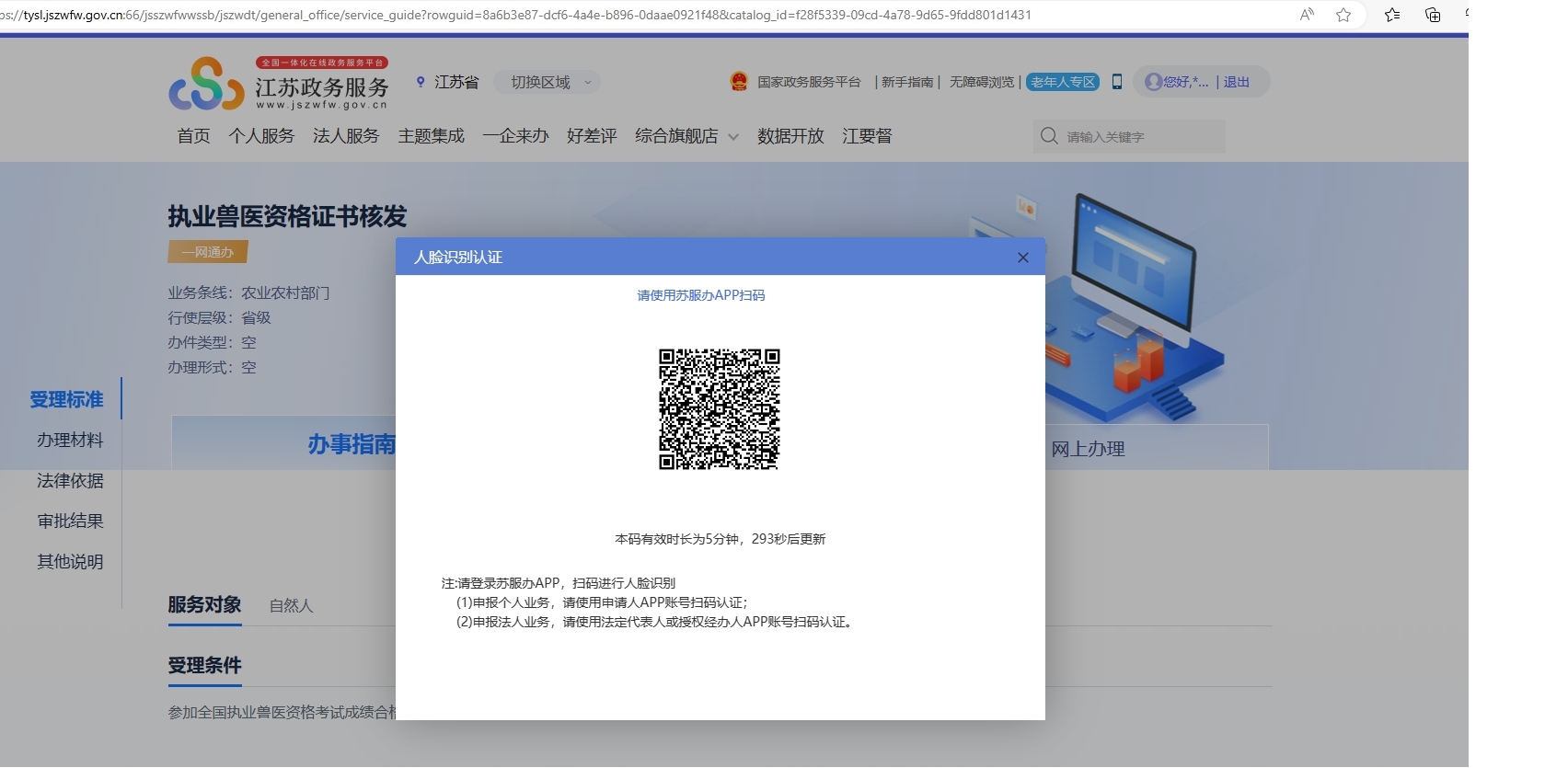Open the 国家政务服务平台 link
The image size is (1568, 768).
pos(809,82)
